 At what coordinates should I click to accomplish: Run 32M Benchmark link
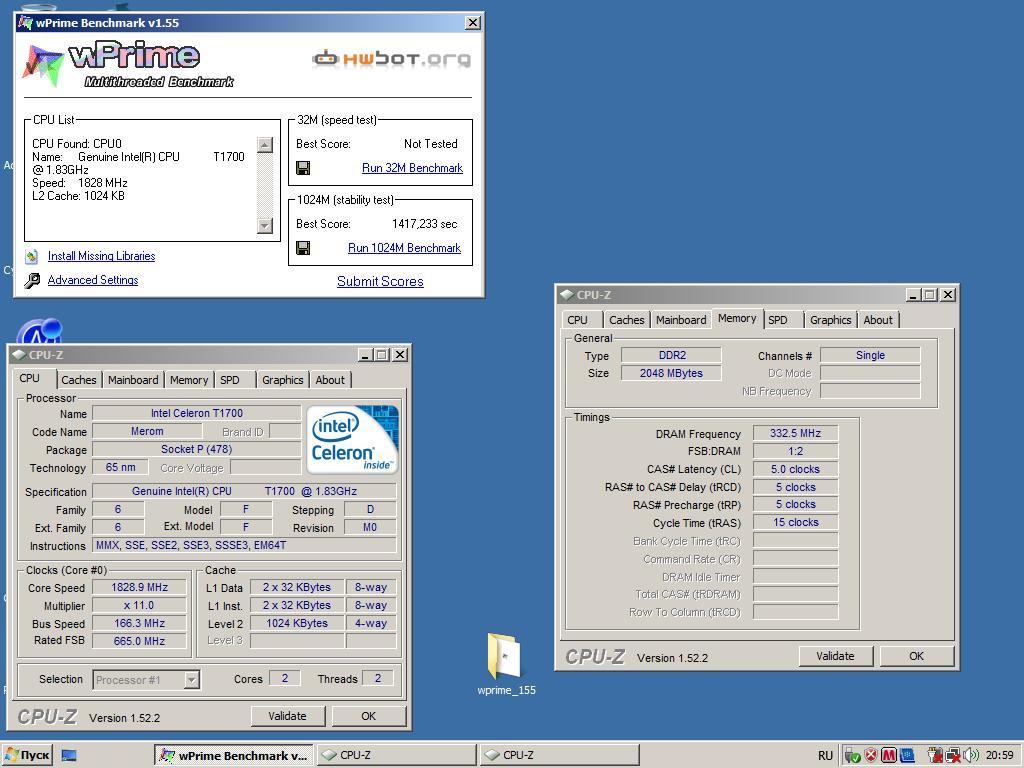(412, 168)
